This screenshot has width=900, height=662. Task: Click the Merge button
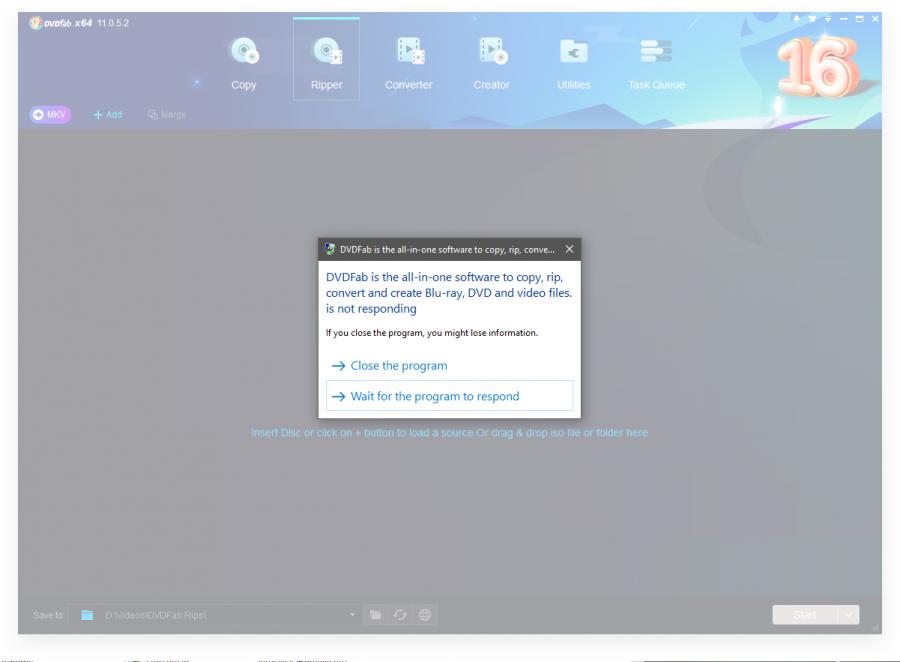tap(166, 114)
